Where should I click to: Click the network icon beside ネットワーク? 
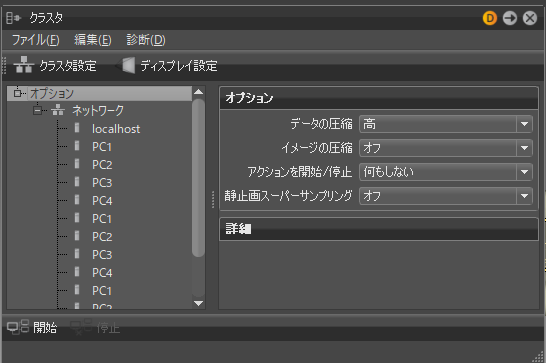pyautogui.click(x=58, y=110)
